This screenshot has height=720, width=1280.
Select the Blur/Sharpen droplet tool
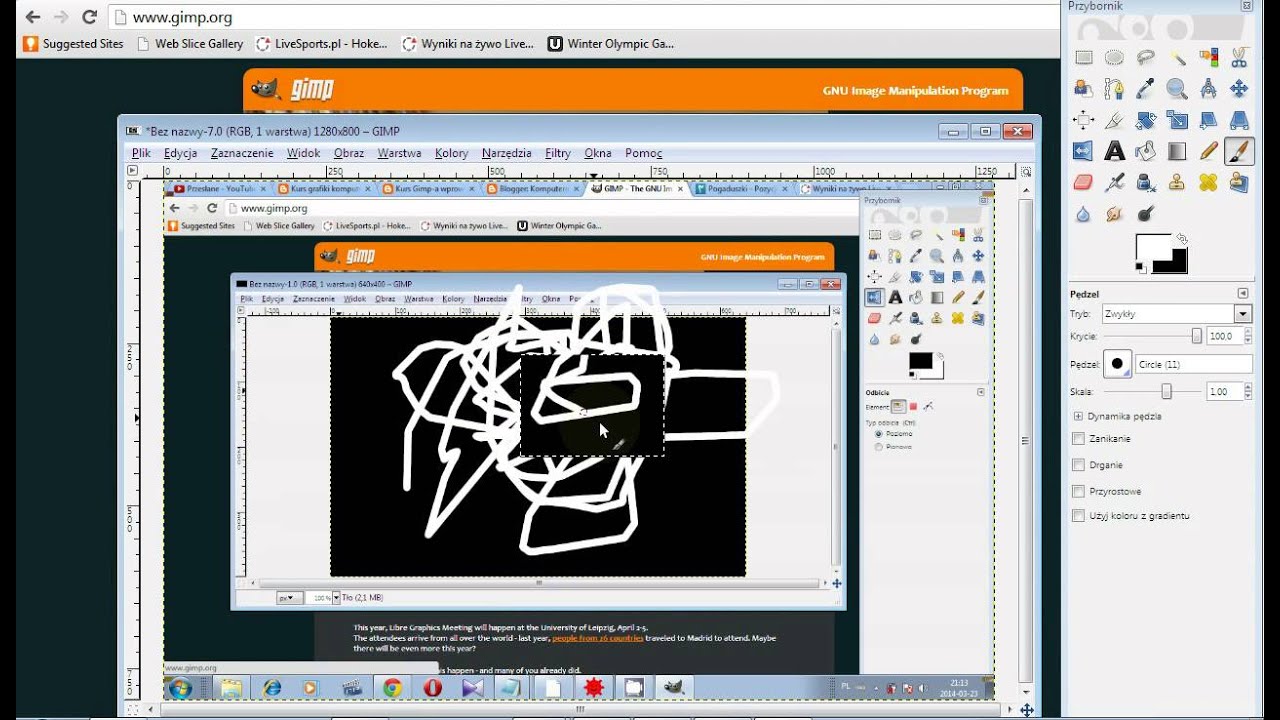pyautogui.click(x=1084, y=213)
